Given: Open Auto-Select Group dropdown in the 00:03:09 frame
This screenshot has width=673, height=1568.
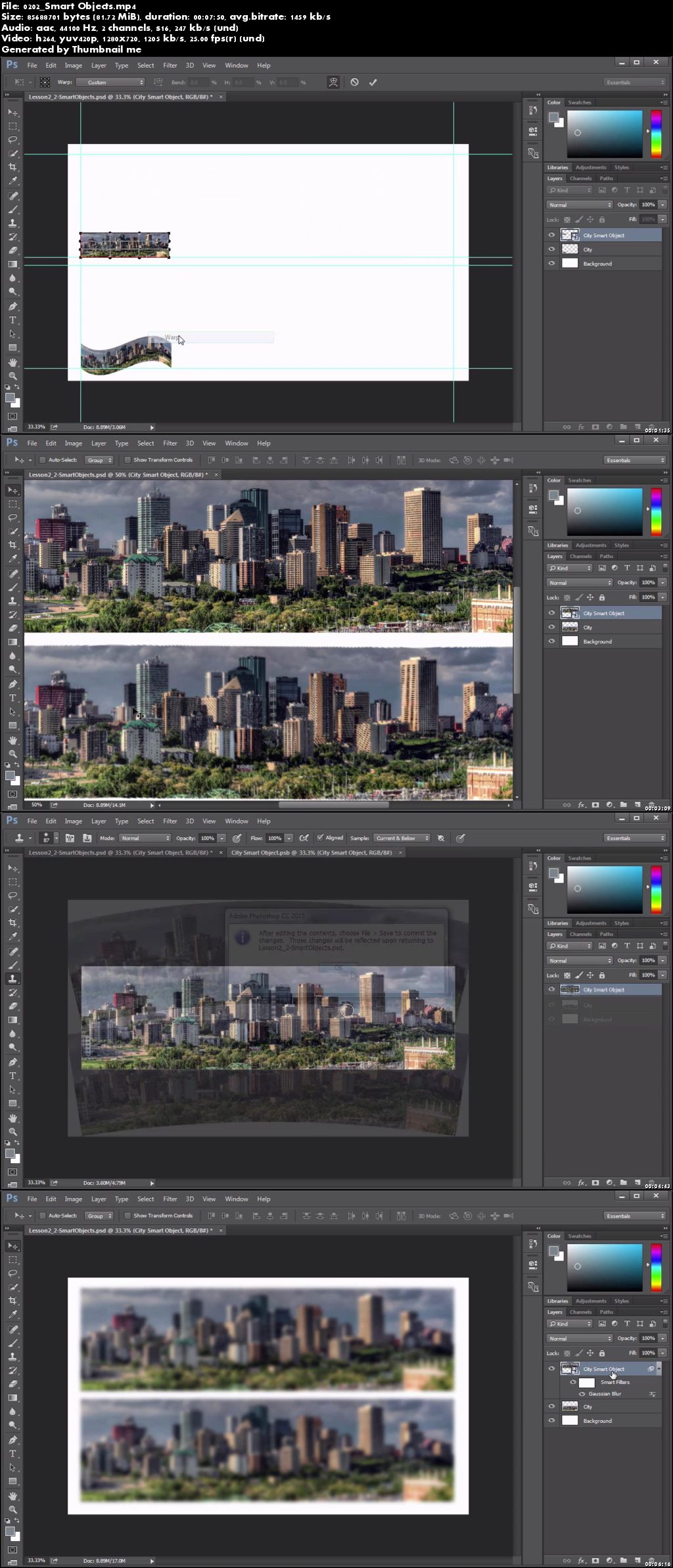Looking at the screenshot, I should (x=100, y=460).
